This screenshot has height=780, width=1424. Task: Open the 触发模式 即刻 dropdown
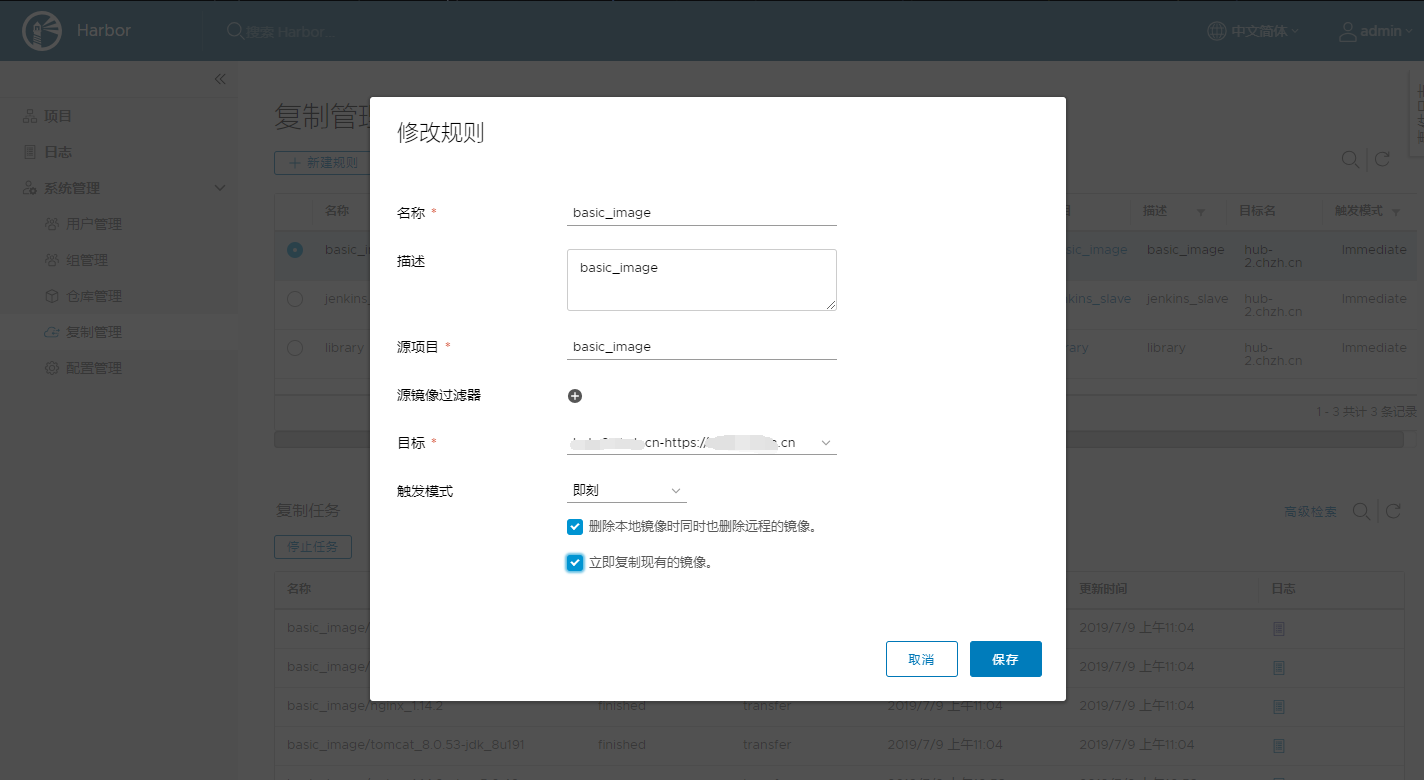click(626, 491)
